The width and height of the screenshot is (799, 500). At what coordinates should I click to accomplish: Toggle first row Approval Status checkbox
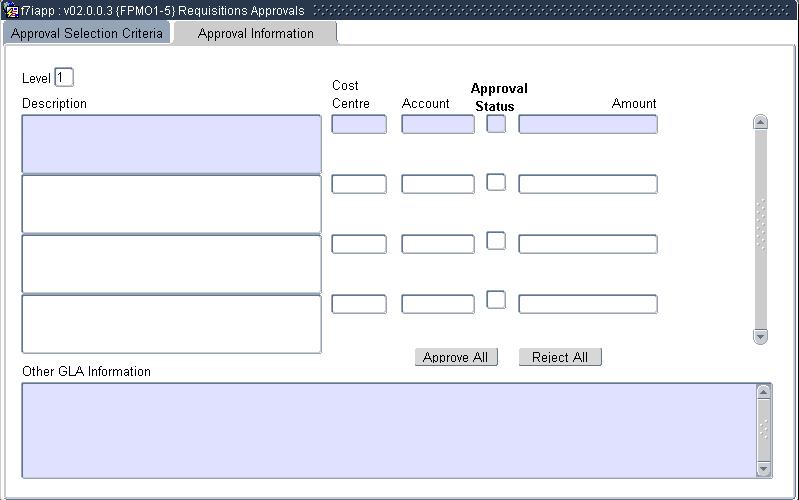point(496,123)
